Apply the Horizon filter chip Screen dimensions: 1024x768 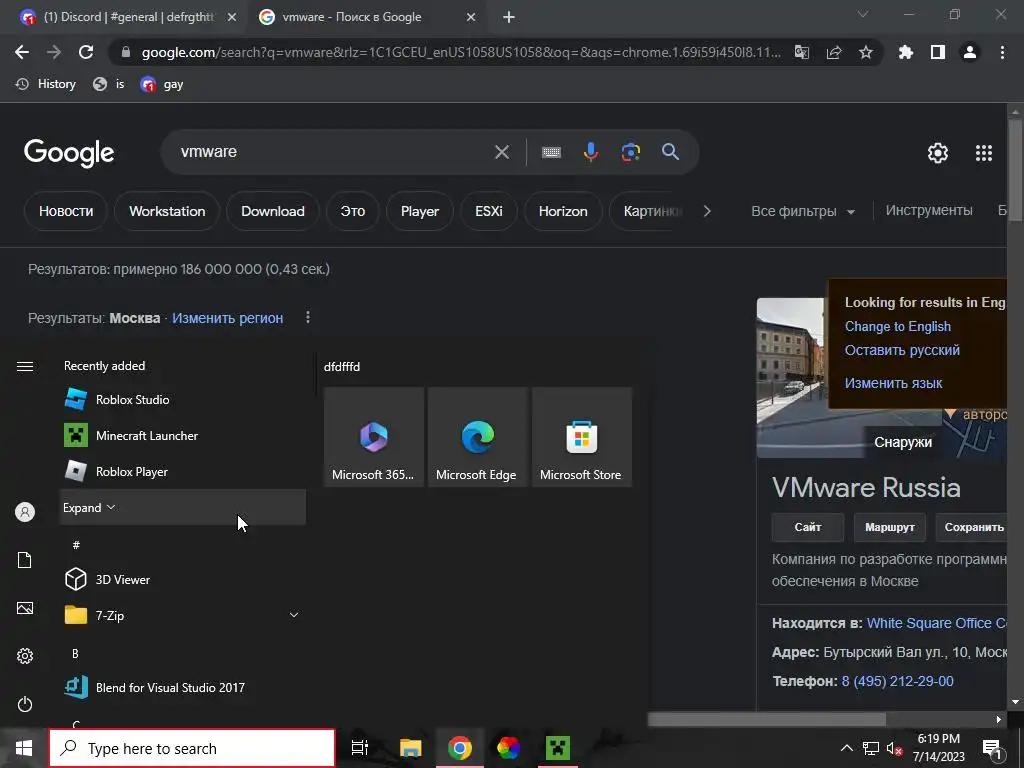563,211
